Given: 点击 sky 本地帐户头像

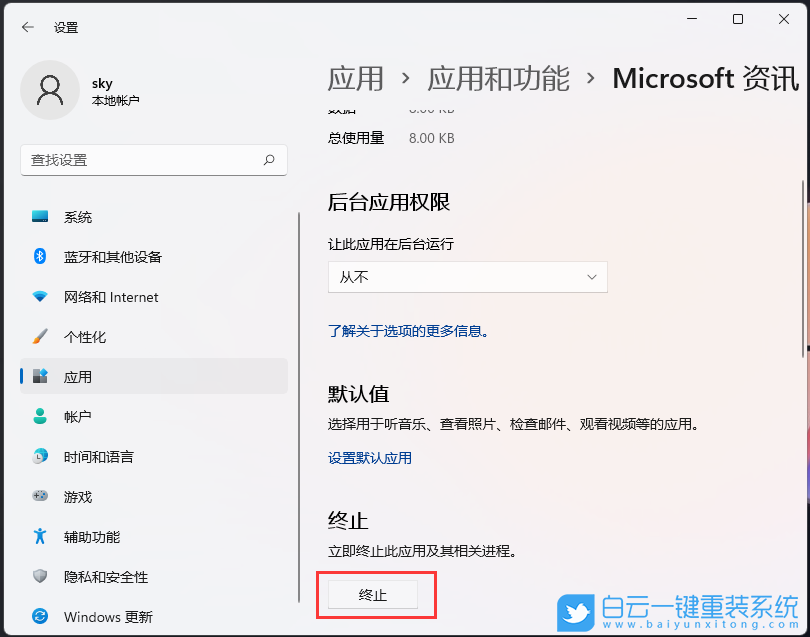Looking at the screenshot, I should pyautogui.click(x=50, y=90).
